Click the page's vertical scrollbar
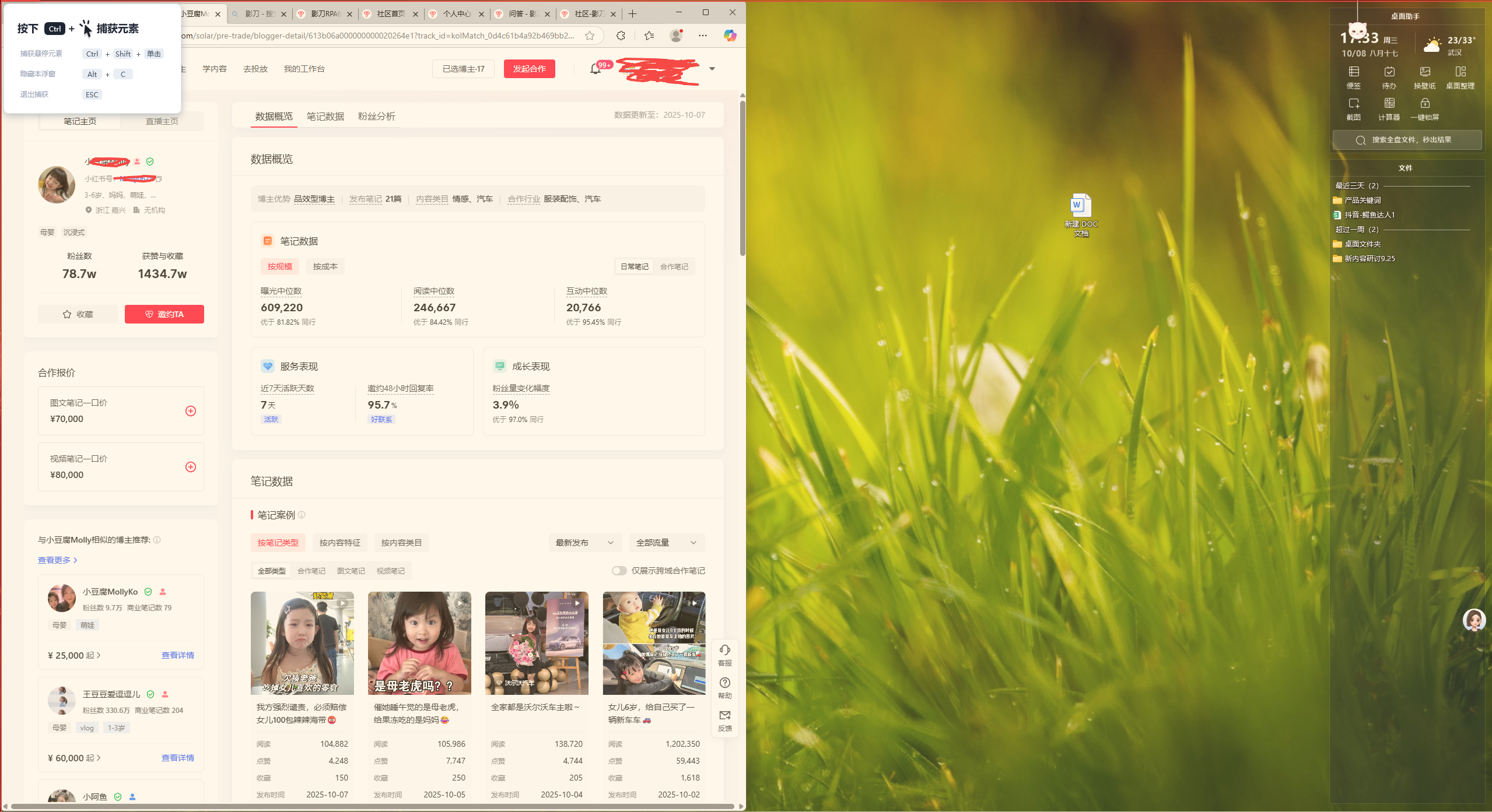This screenshot has height=812, width=1492. tap(742, 178)
